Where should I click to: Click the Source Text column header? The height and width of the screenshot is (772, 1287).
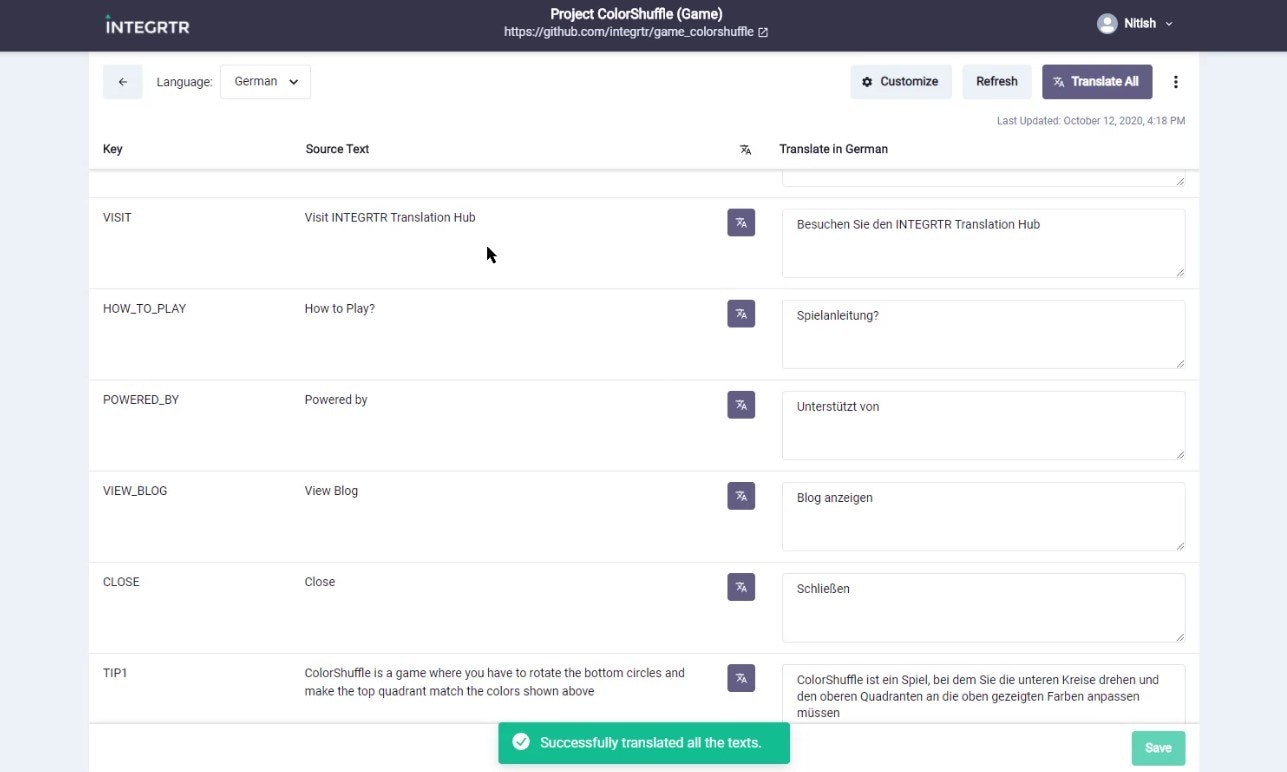[x=337, y=149]
